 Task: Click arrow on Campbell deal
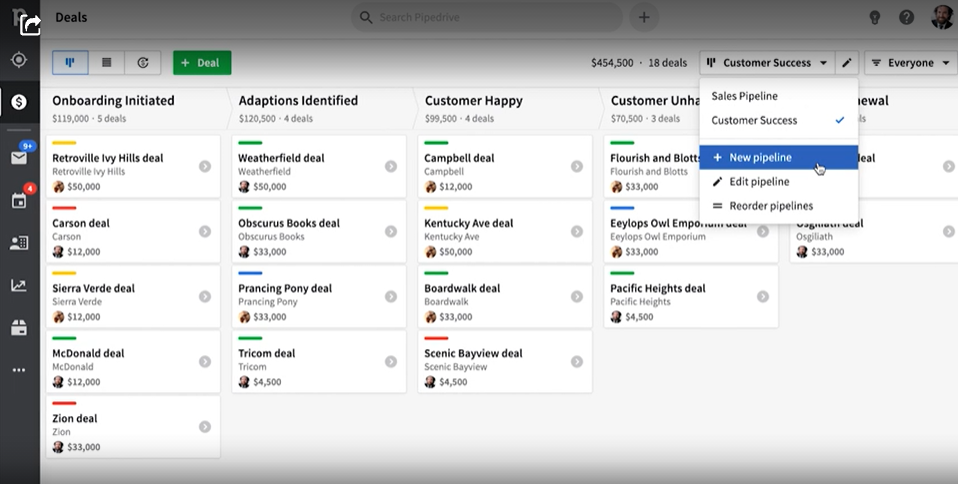click(x=577, y=166)
